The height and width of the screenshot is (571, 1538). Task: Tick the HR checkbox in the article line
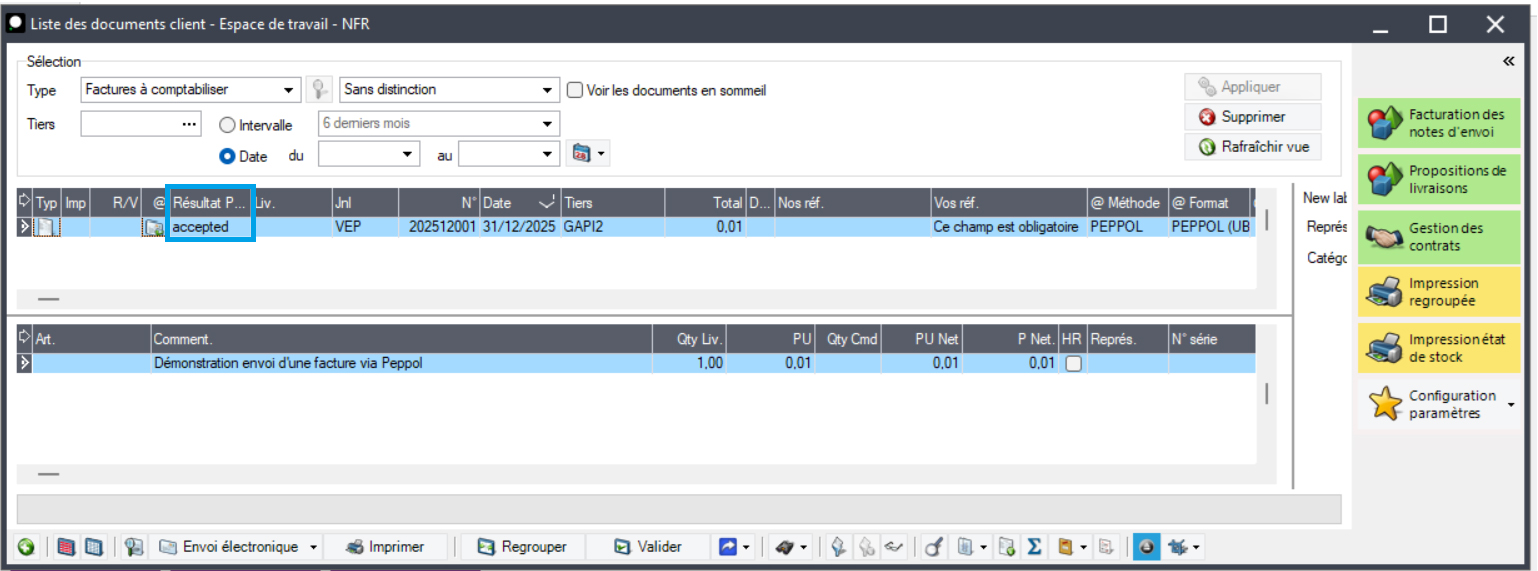point(1073,364)
